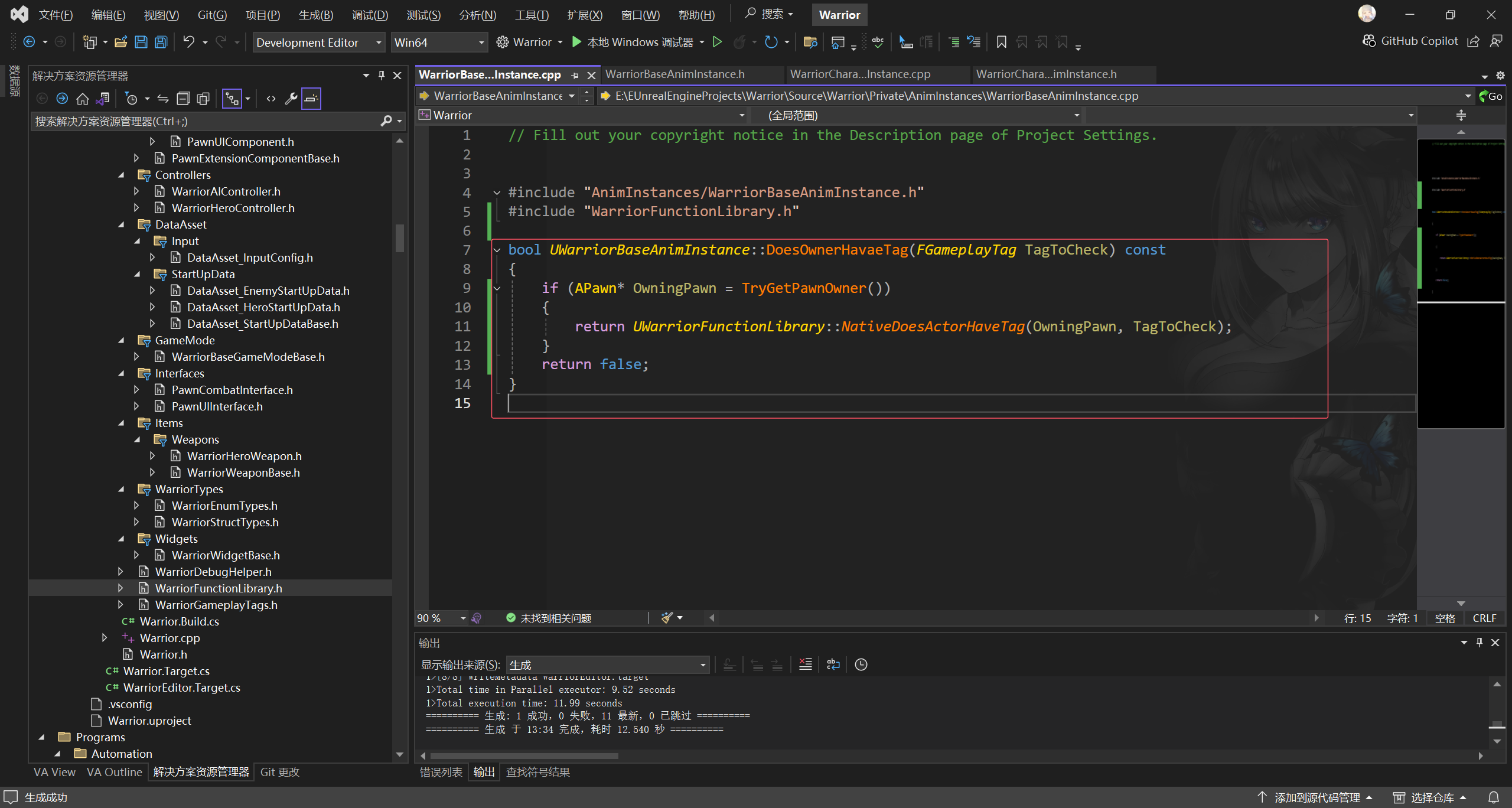Click the Find in Files folder icon

(810, 42)
